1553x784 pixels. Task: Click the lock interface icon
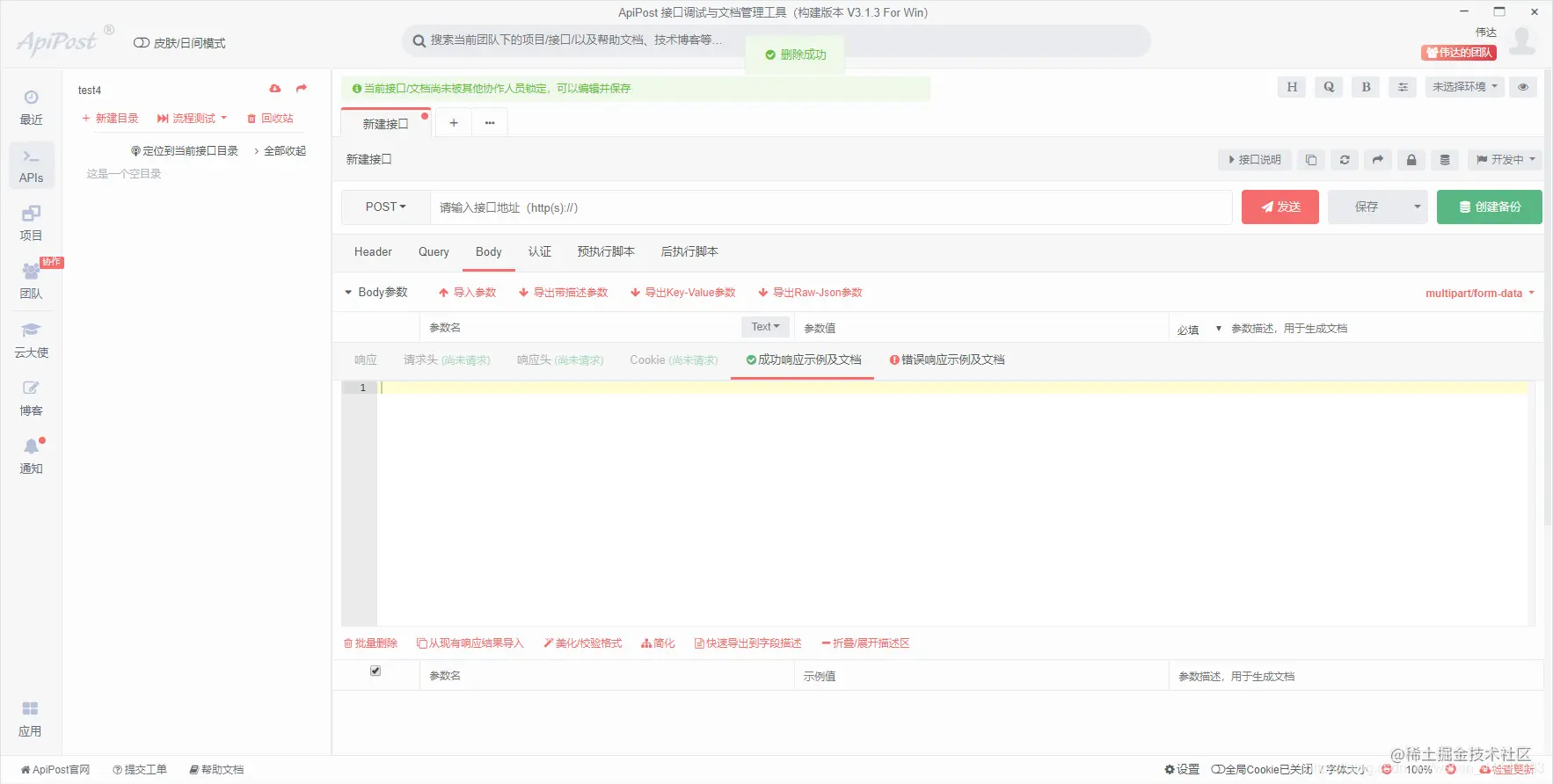tap(1411, 160)
